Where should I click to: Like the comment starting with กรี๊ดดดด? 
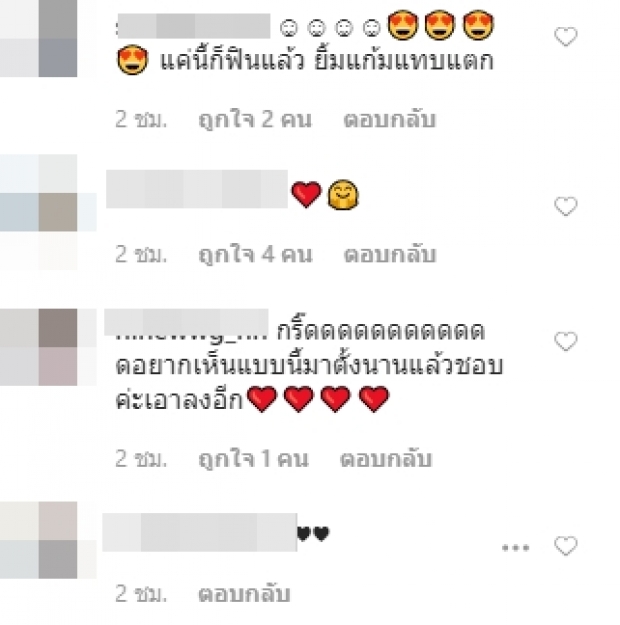coord(566,342)
